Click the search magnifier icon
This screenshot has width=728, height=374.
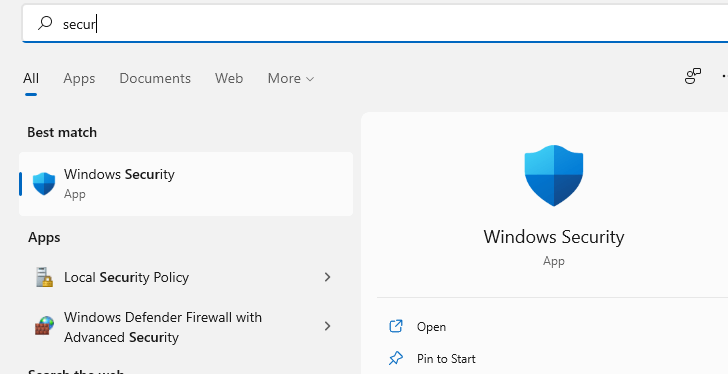coord(45,23)
